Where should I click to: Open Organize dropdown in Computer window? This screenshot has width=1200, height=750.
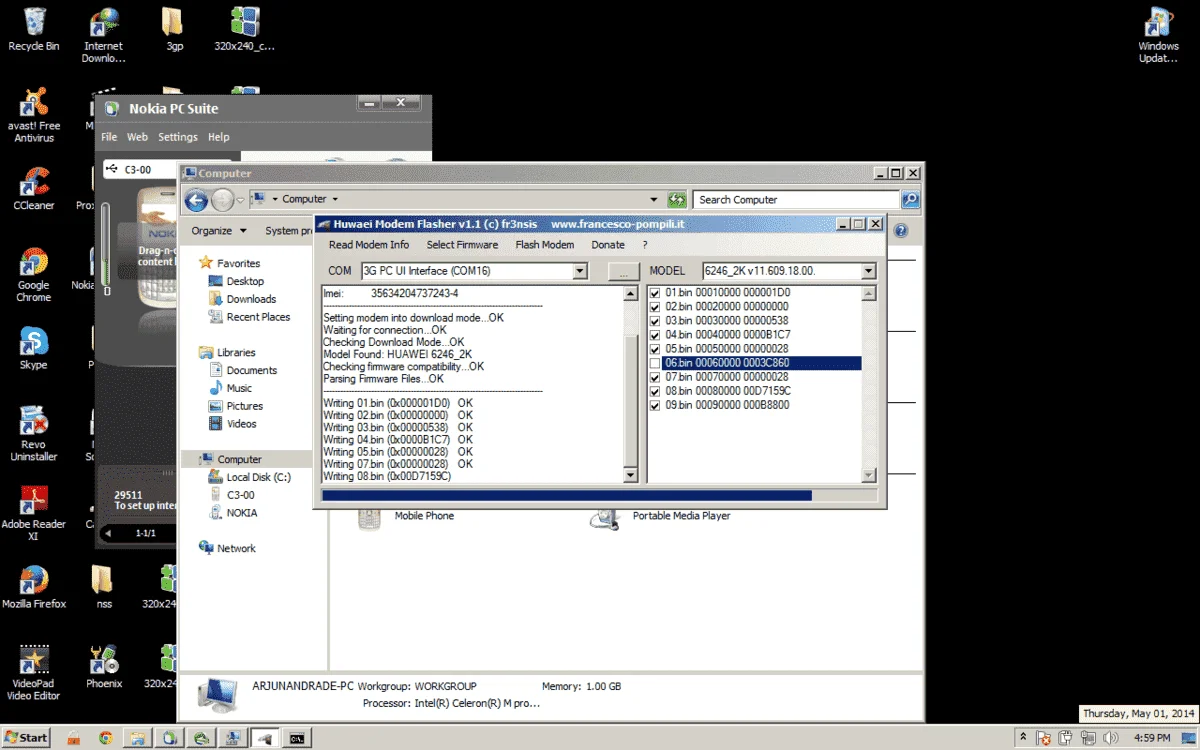[x=219, y=231]
